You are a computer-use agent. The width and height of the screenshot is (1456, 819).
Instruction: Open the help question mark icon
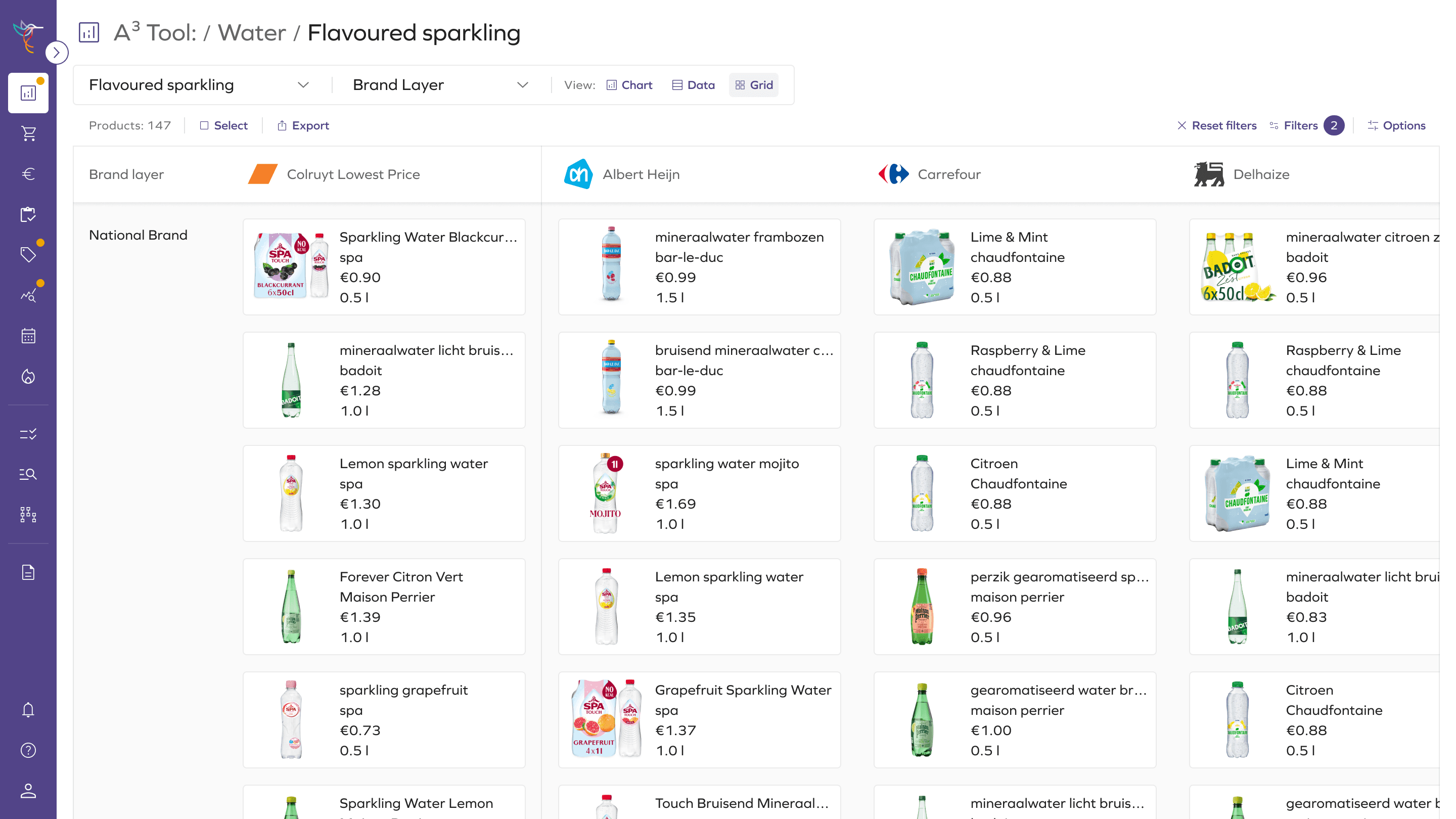[28, 750]
